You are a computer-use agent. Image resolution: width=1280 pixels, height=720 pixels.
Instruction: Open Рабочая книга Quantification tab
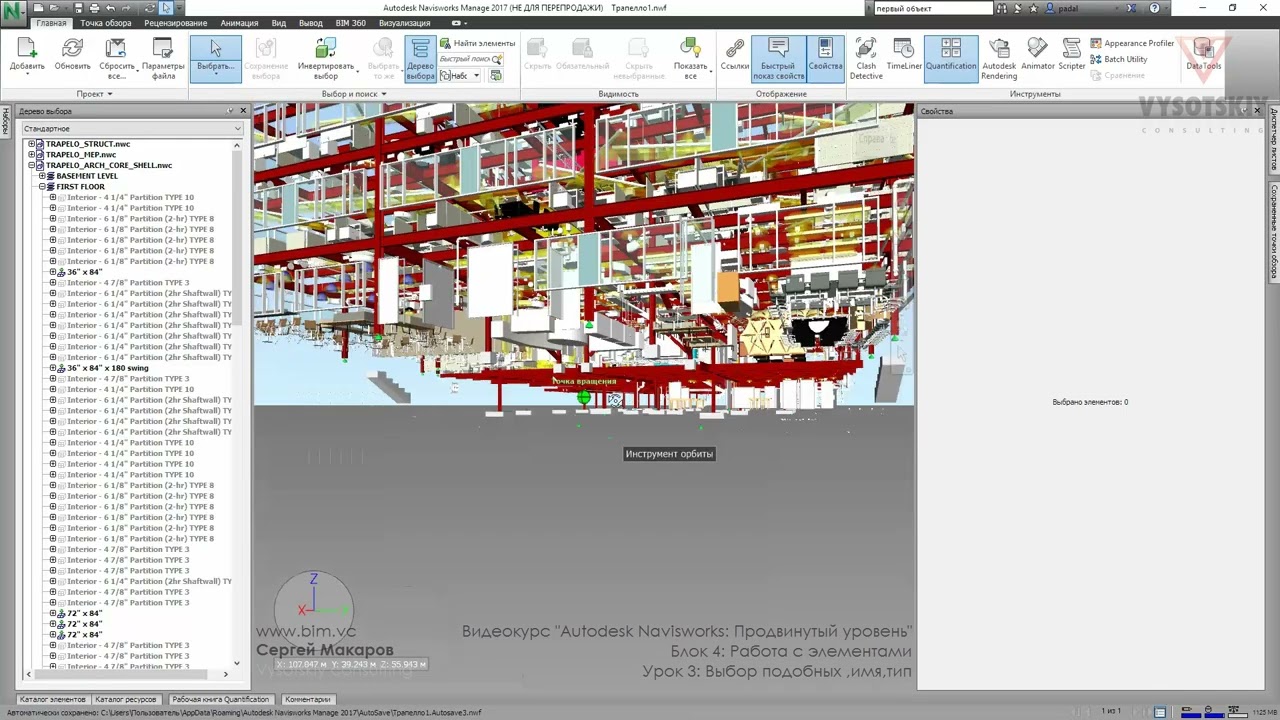pos(220,700)
